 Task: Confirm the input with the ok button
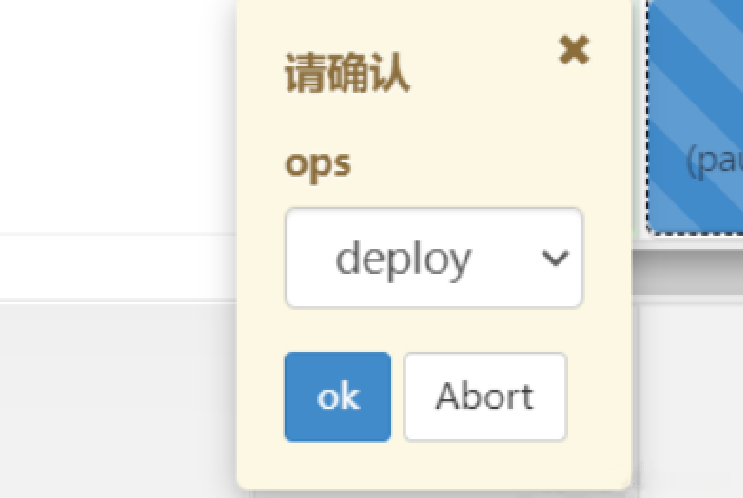pos(337,397)
